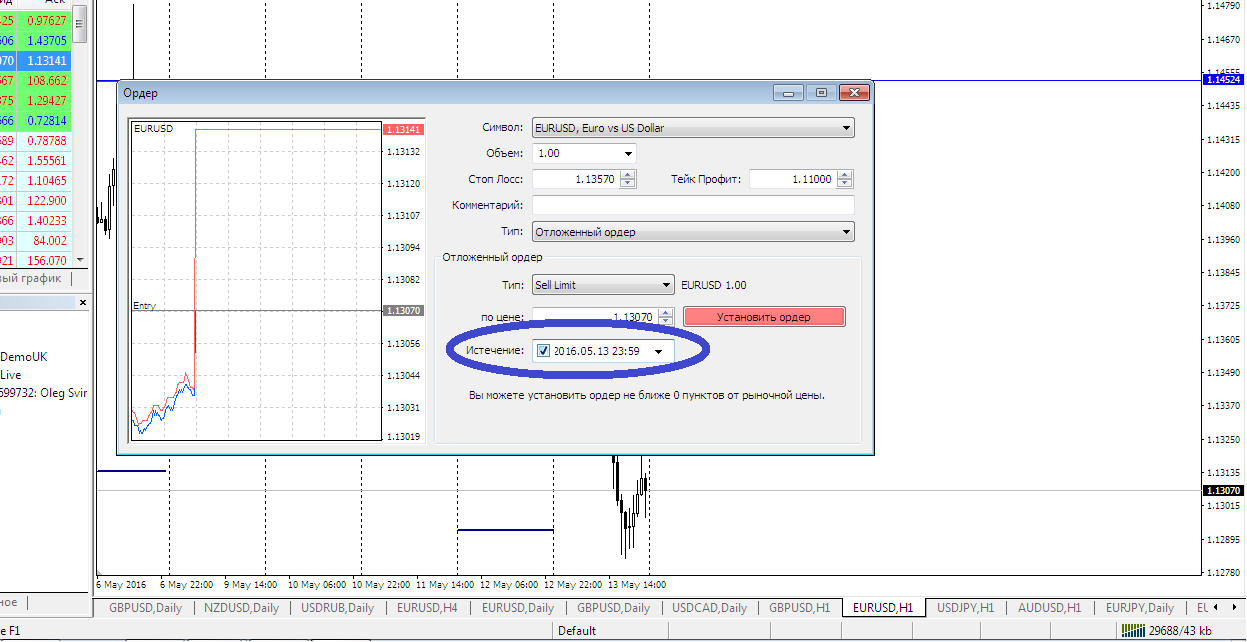The image size is (1247, 642).
Task: Select the Market Watch row with ask 0.78788
Action: [x=36, y=140]
